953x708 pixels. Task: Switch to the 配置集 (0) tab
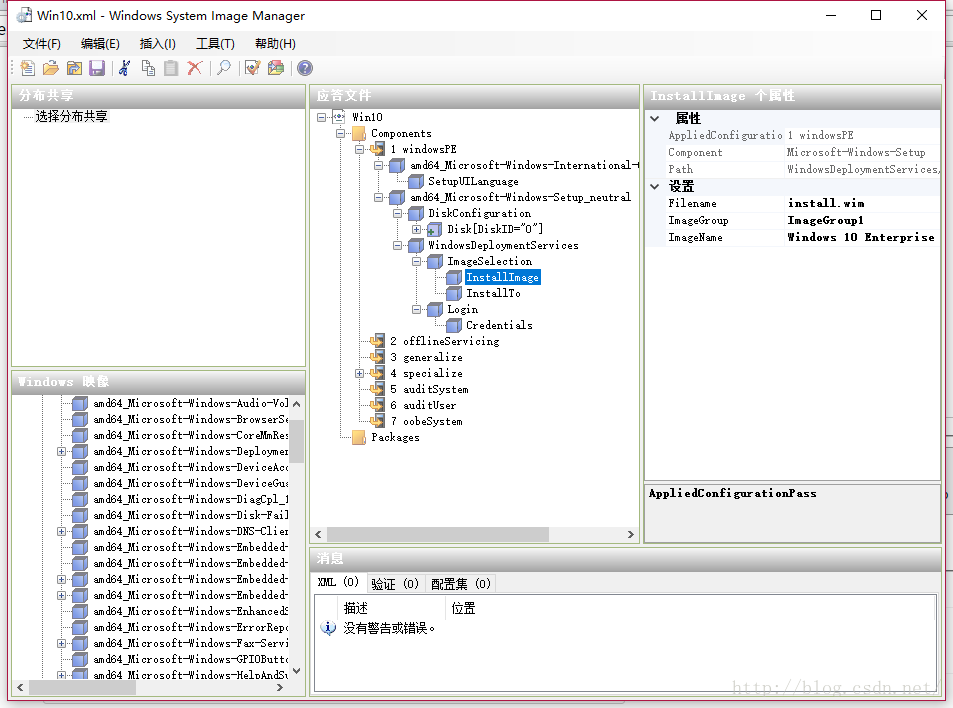461,584
